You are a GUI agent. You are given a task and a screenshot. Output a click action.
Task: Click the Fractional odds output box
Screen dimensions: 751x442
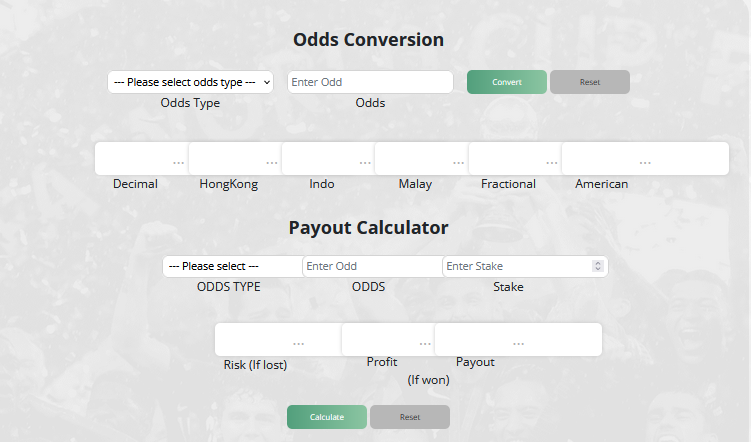pyautogui.click(x=514, y=159)
